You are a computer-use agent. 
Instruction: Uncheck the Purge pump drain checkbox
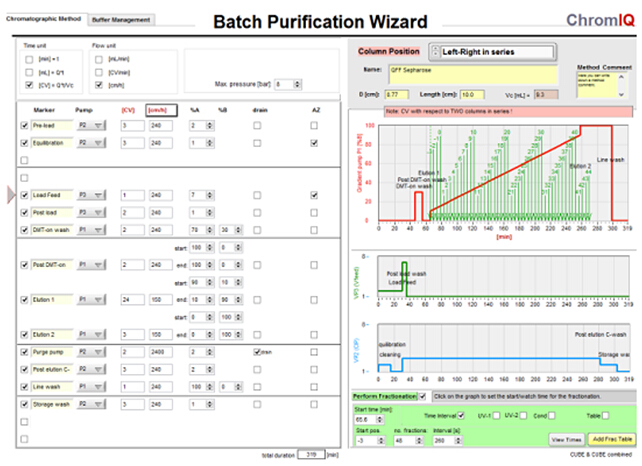[257, 353]
